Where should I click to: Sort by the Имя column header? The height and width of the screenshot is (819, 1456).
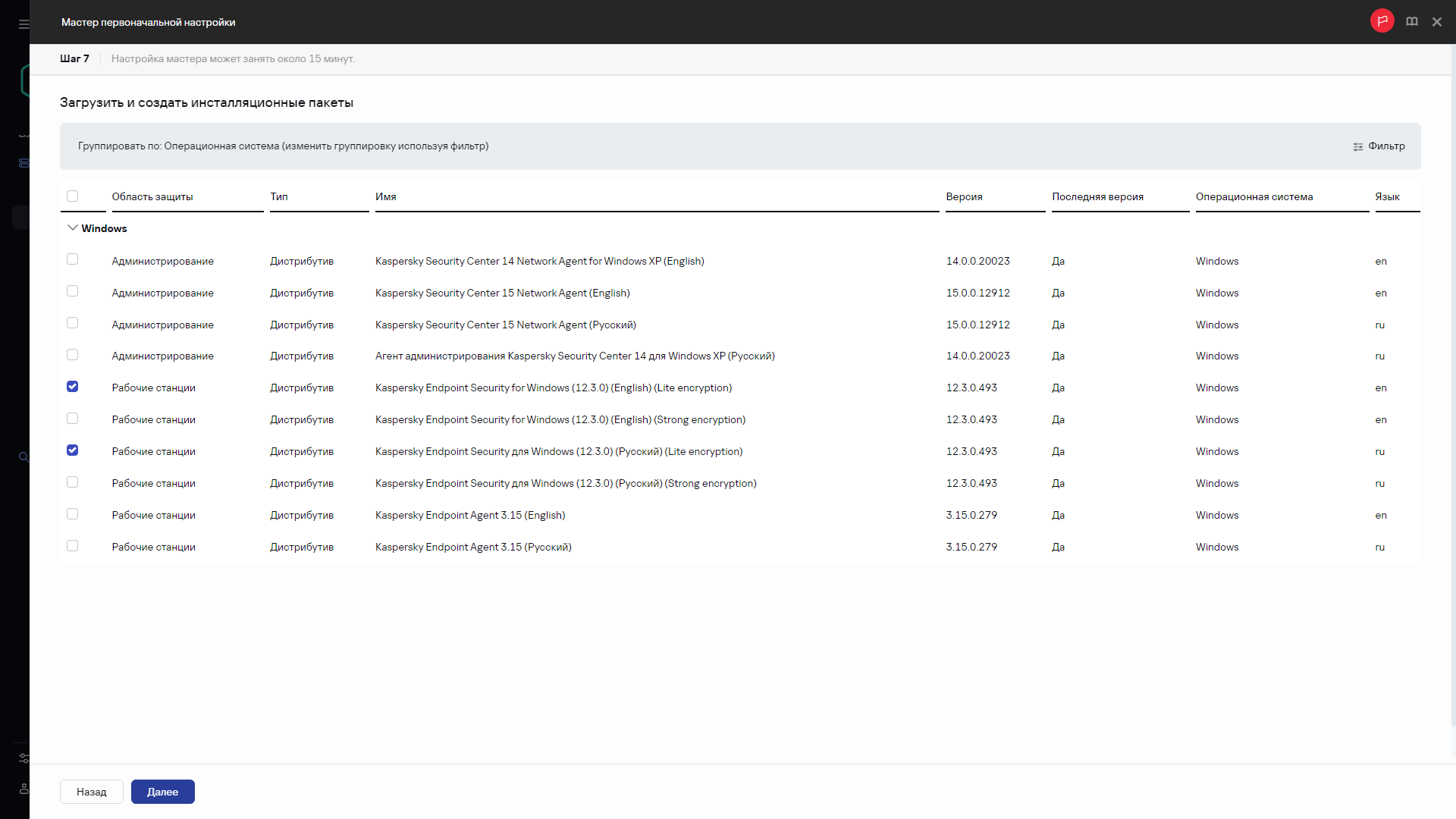pyautogui.click(x=385, y=196)
